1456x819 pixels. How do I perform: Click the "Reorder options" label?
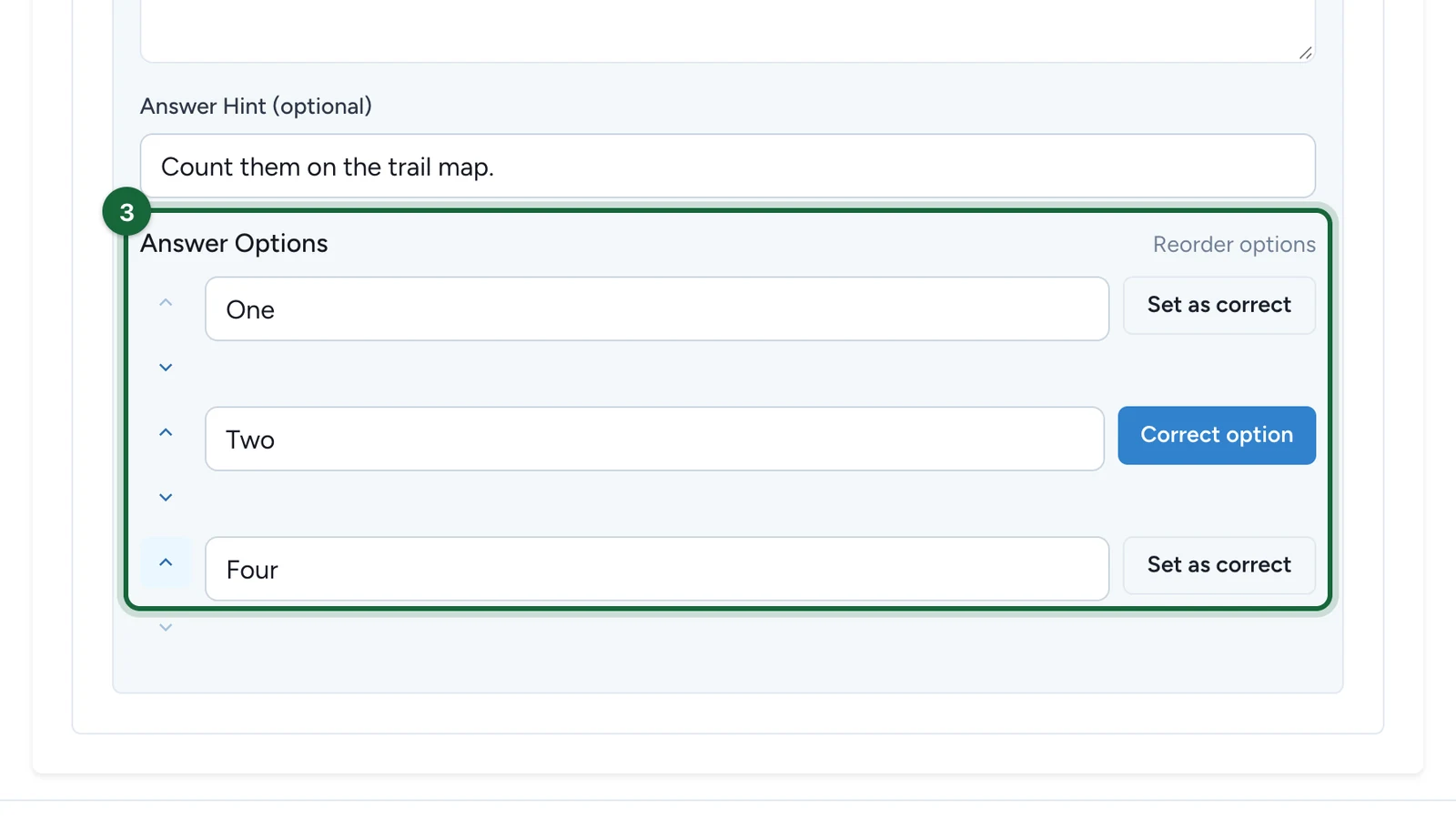[x=1234, y=244]
